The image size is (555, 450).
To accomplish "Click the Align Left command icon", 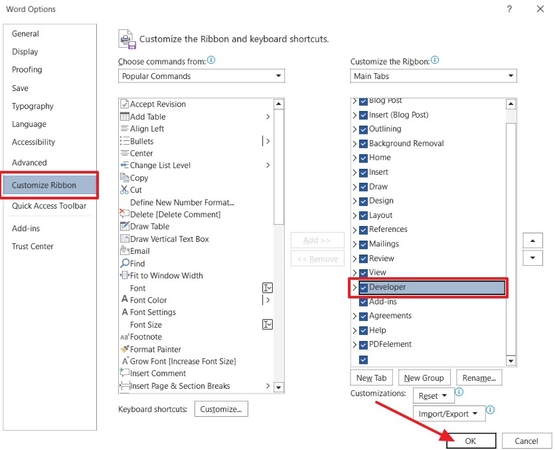I will pos(125,128).
